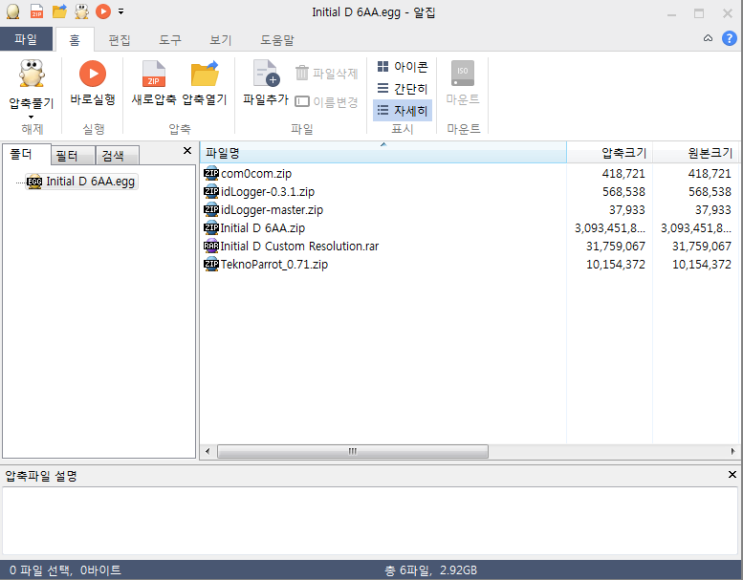Image resolution: width=743 pixels, height=580 pixels.
Task: Select the 폴더 panel tab
Action: (x=27, y=154)
